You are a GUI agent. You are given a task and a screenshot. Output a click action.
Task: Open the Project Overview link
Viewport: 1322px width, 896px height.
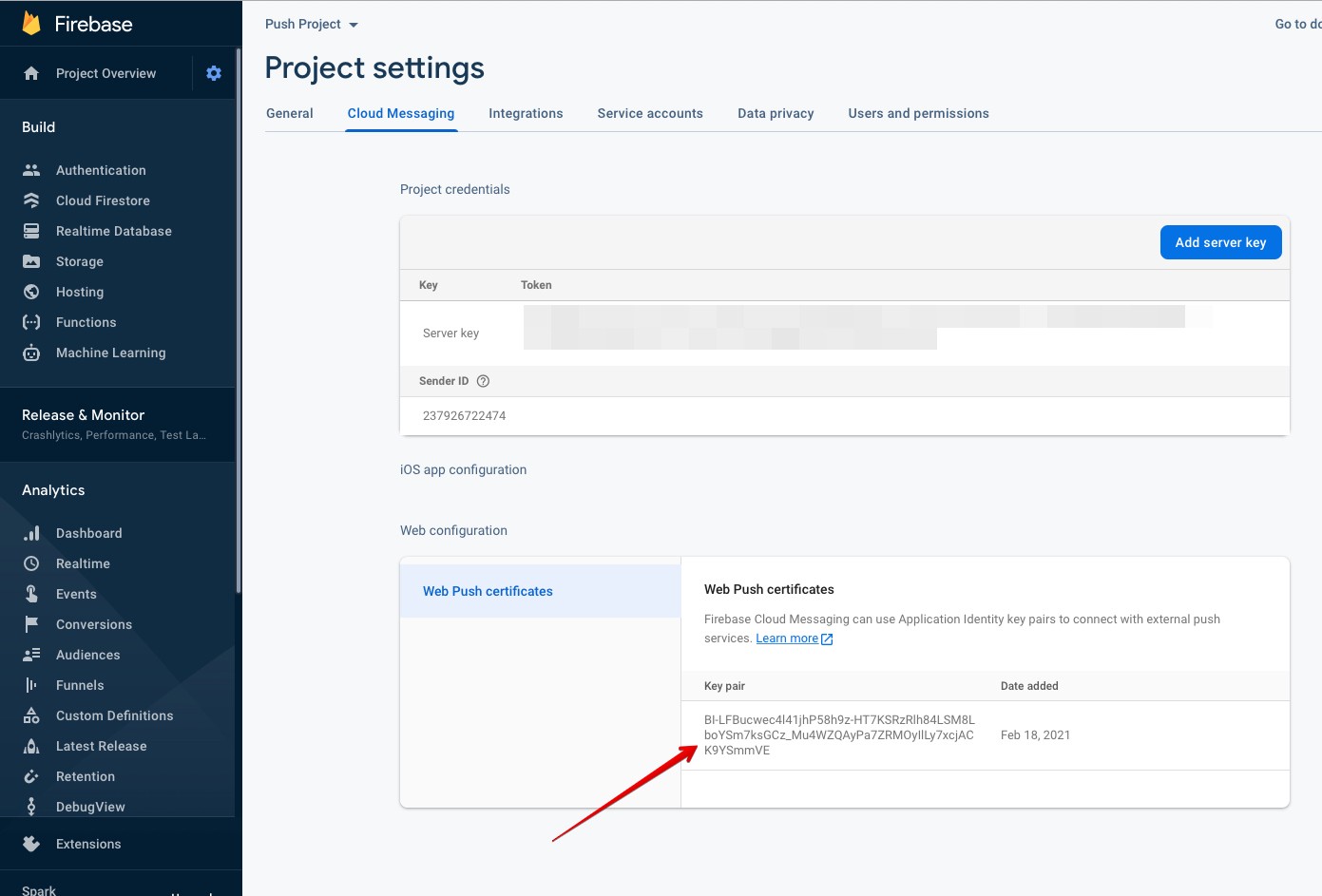point(105,73)
